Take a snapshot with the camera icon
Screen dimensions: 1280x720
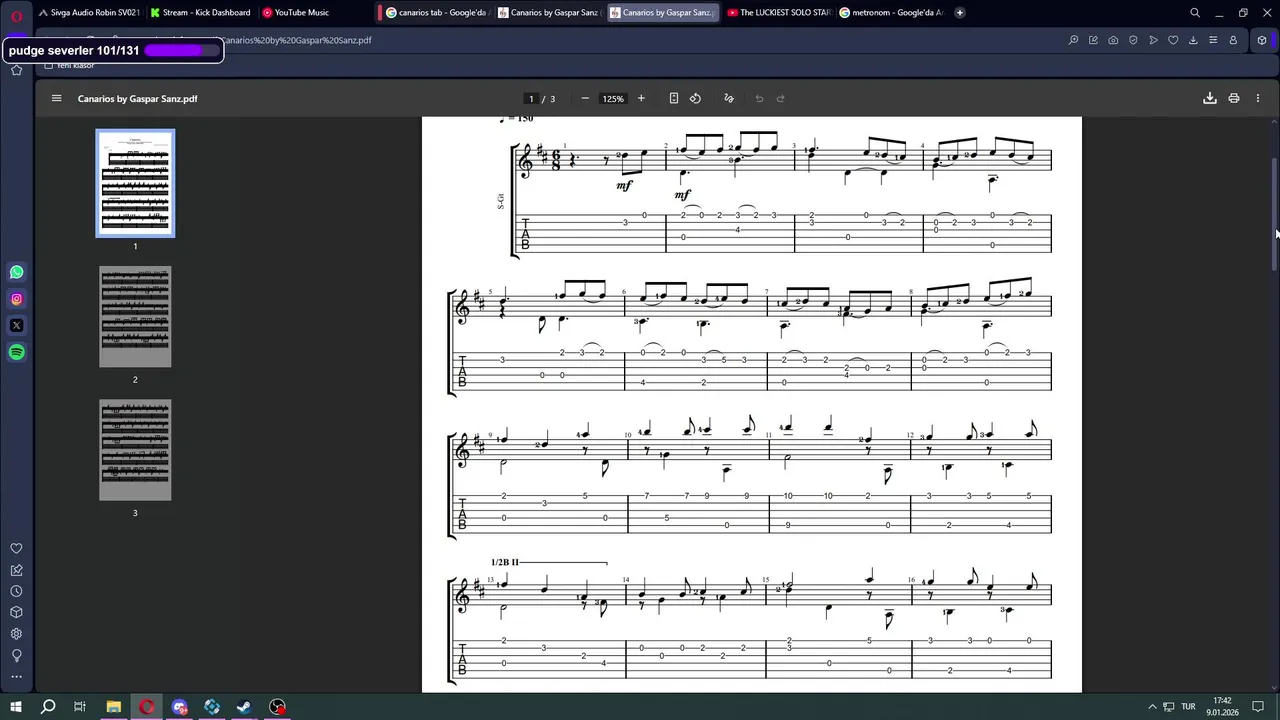click(x=1113, y=40)
